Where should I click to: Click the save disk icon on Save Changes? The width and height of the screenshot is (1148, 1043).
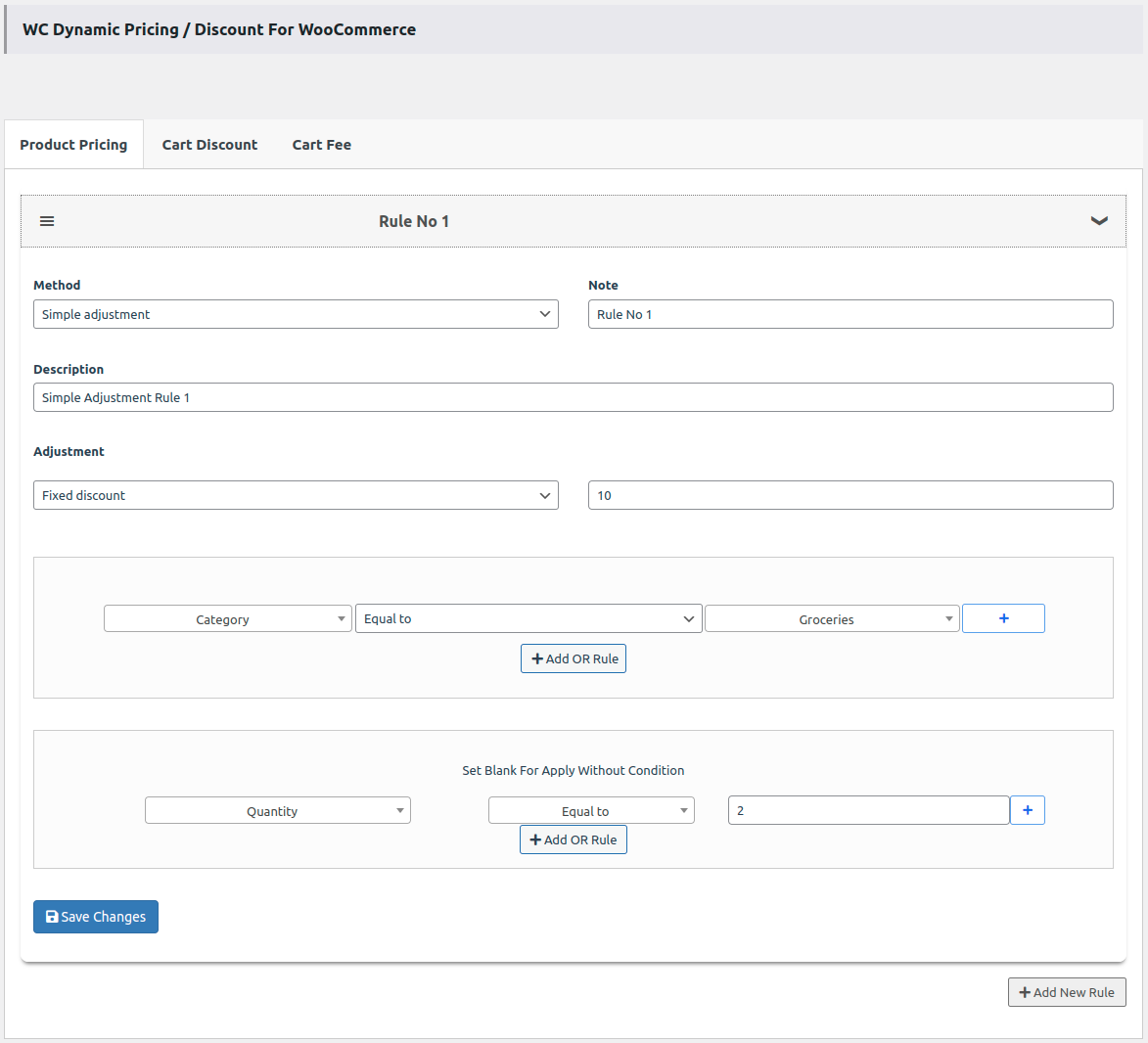52,916
